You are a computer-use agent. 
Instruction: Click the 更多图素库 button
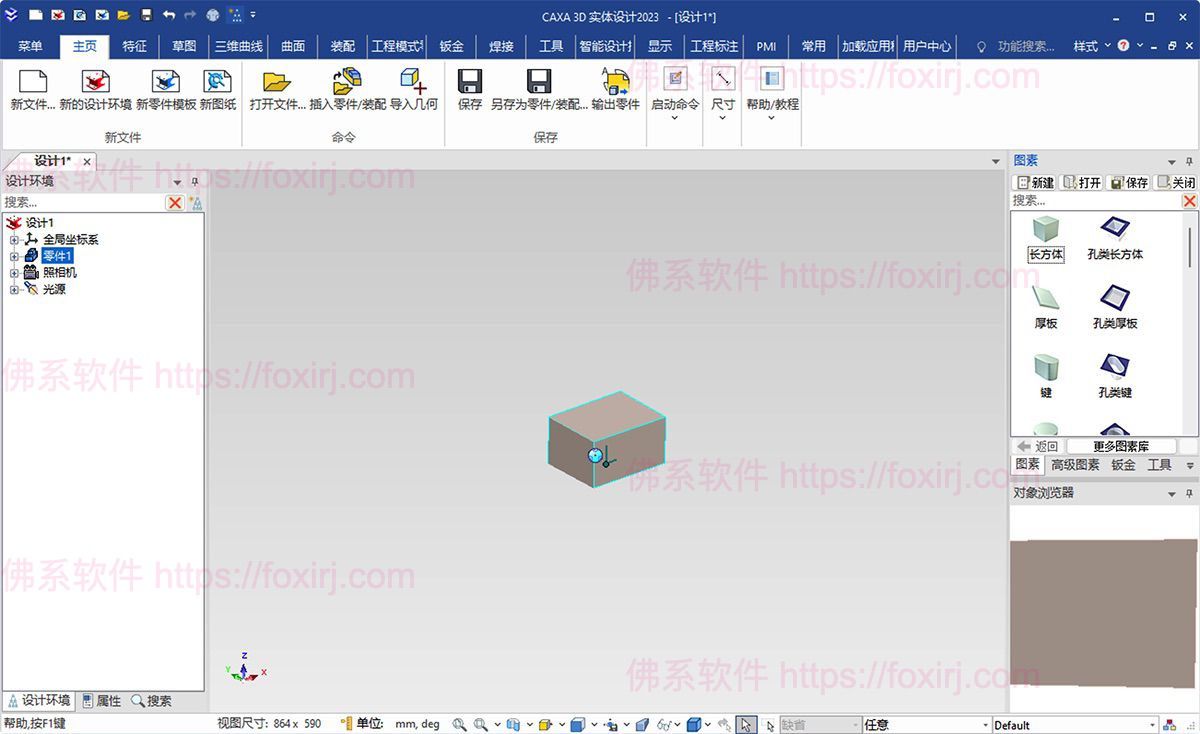[1122, 445]
